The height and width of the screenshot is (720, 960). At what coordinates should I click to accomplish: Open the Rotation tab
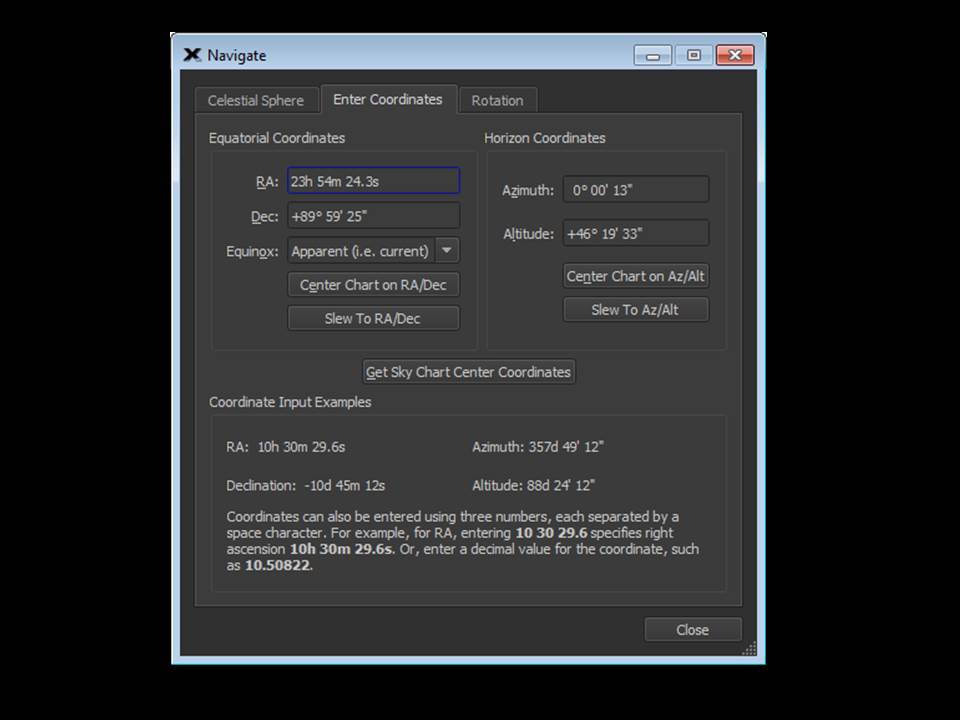[x=497, y=100]
